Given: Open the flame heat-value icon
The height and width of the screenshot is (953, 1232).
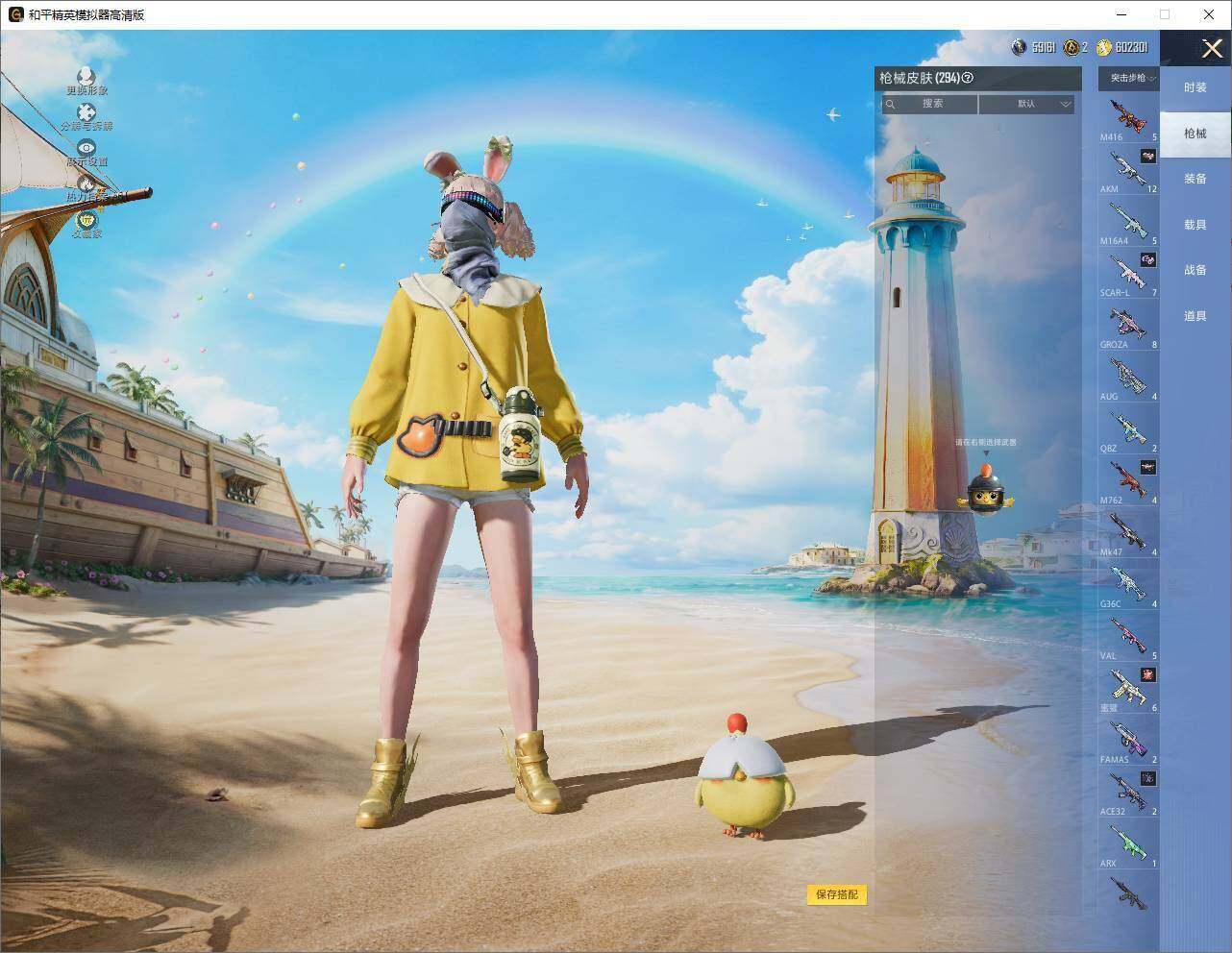Looking at the screenshot, I should pyautogui.click(x=86, y=183).
